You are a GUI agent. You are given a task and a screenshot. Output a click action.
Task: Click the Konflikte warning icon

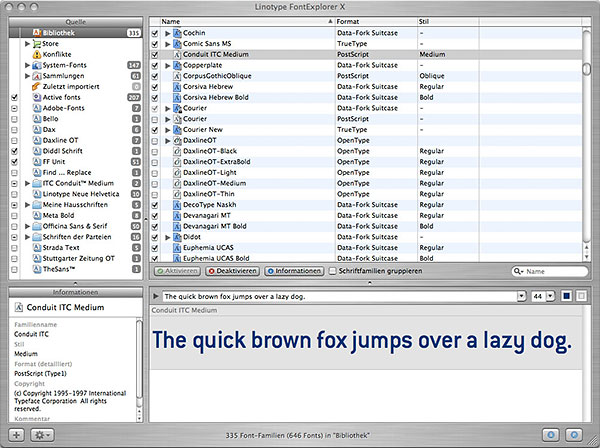pos(37,54)
